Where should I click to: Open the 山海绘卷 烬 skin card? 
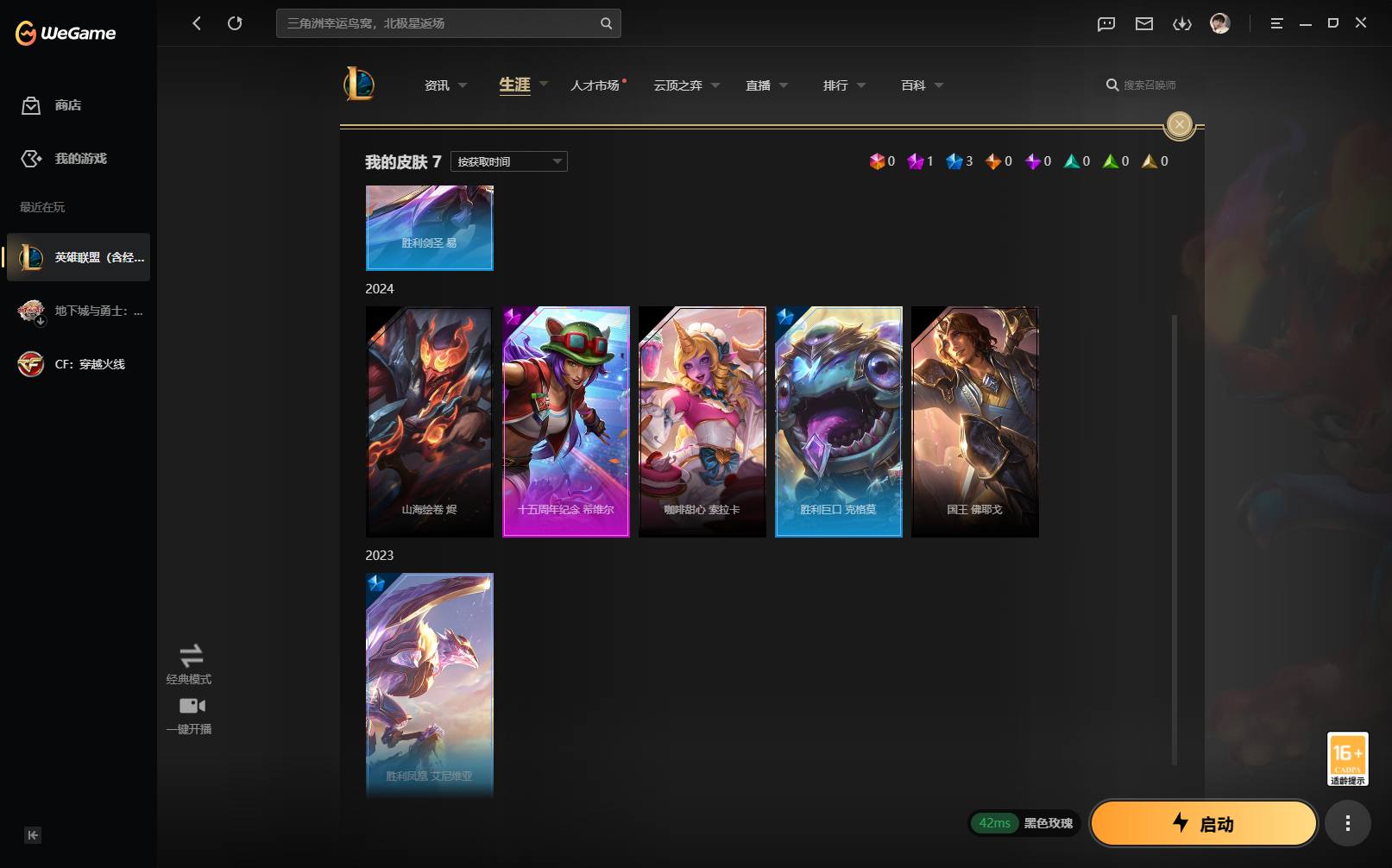(430, 422)
